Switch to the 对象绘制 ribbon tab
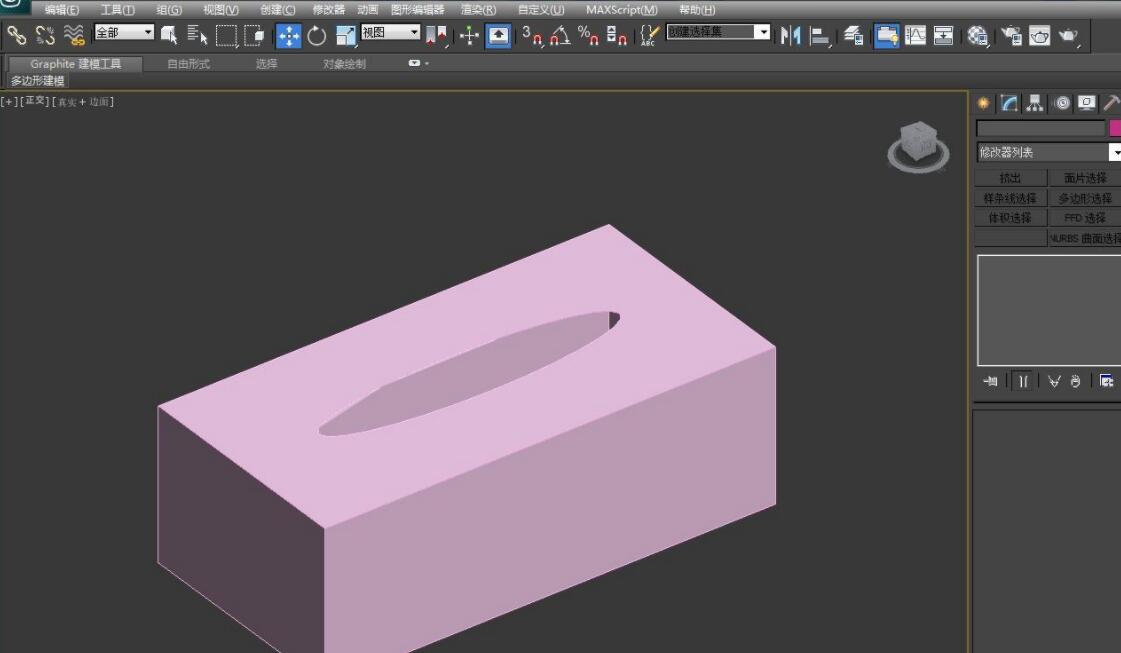Viewport: 1121px width, 653px height. (344, 64)
